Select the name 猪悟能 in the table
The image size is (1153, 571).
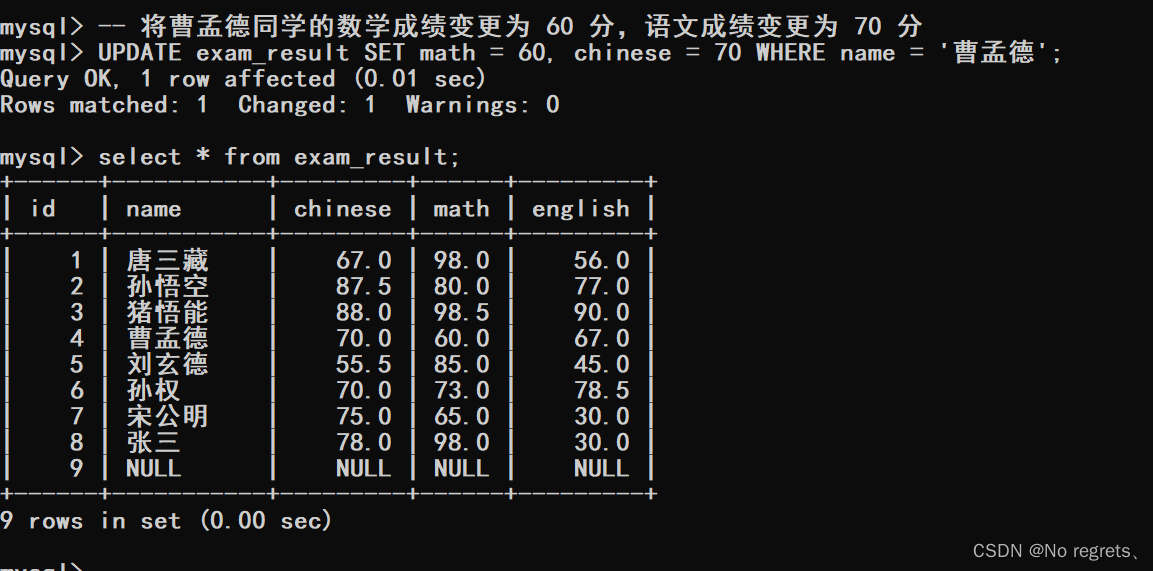pos(167,312)
